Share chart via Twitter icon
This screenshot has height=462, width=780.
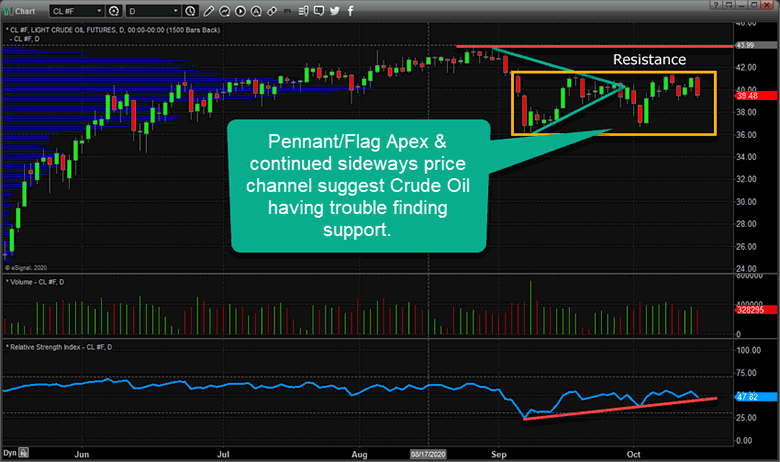[x=335, y=11]
